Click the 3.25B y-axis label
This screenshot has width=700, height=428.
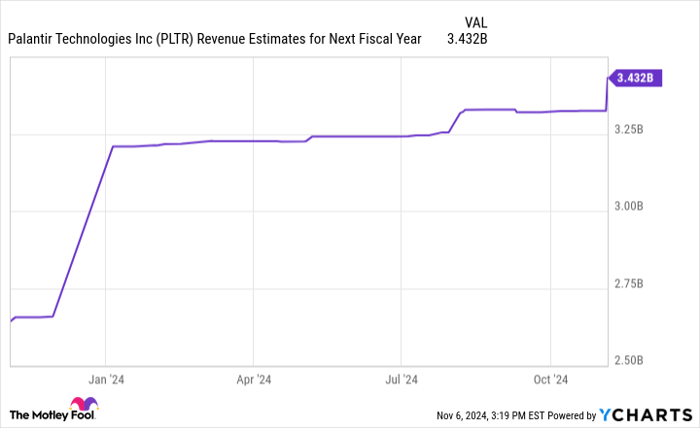point(632,130)
